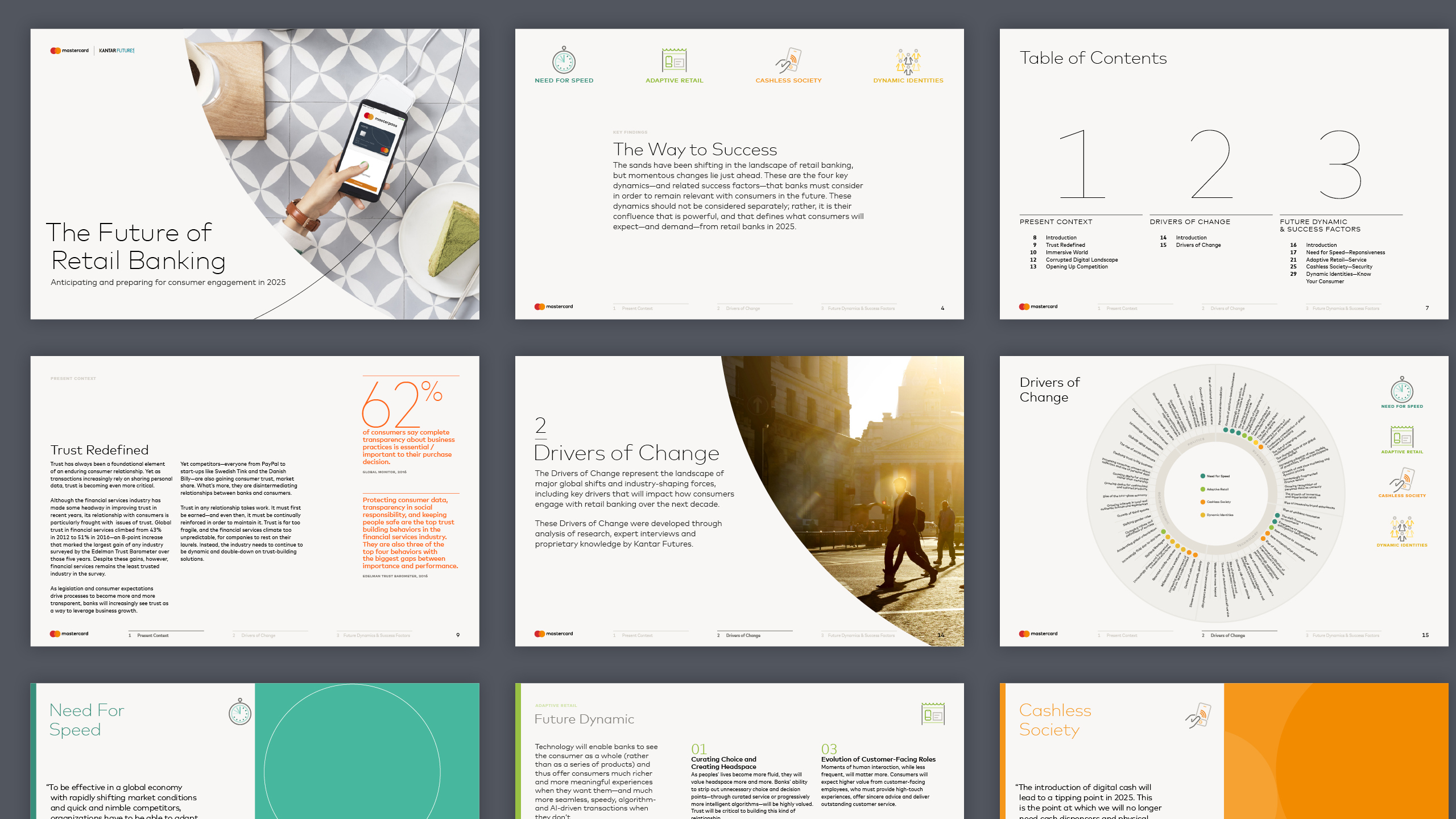Screen dimensions: 1456x819
Task: Click the Dynamic Identities icon beside the drivers wheel
Action: pos(1402,528)
